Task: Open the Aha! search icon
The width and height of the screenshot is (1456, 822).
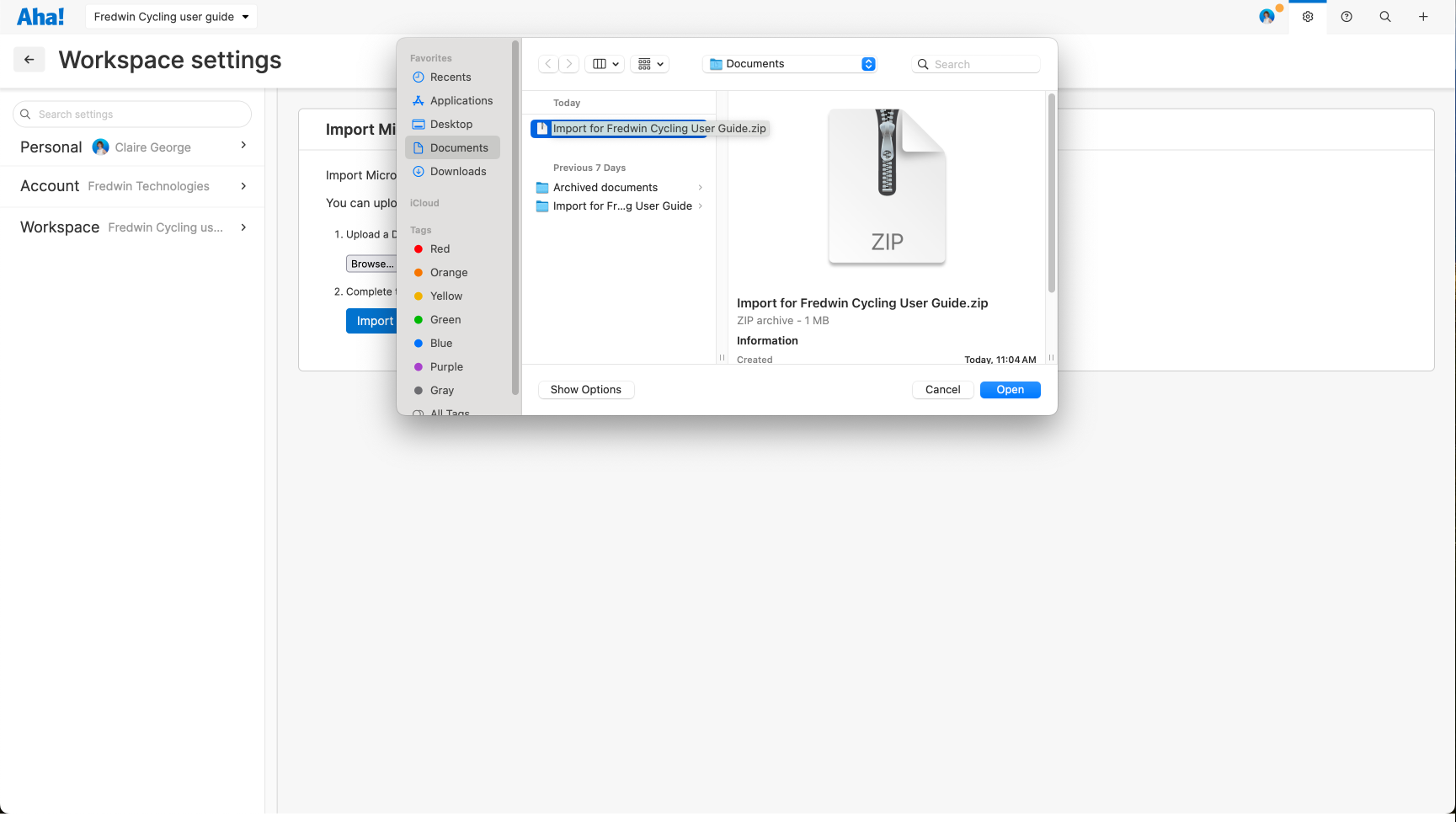Action: click(x=1384, y=16)
